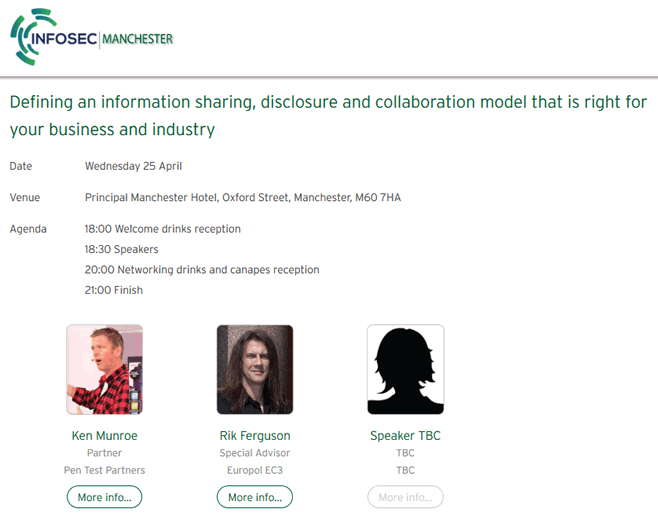Image resolution: width=658 pixels, height=524 pixels.
Task: Click the Europol EC3 organisation text
Action: [x=255, y=470]
